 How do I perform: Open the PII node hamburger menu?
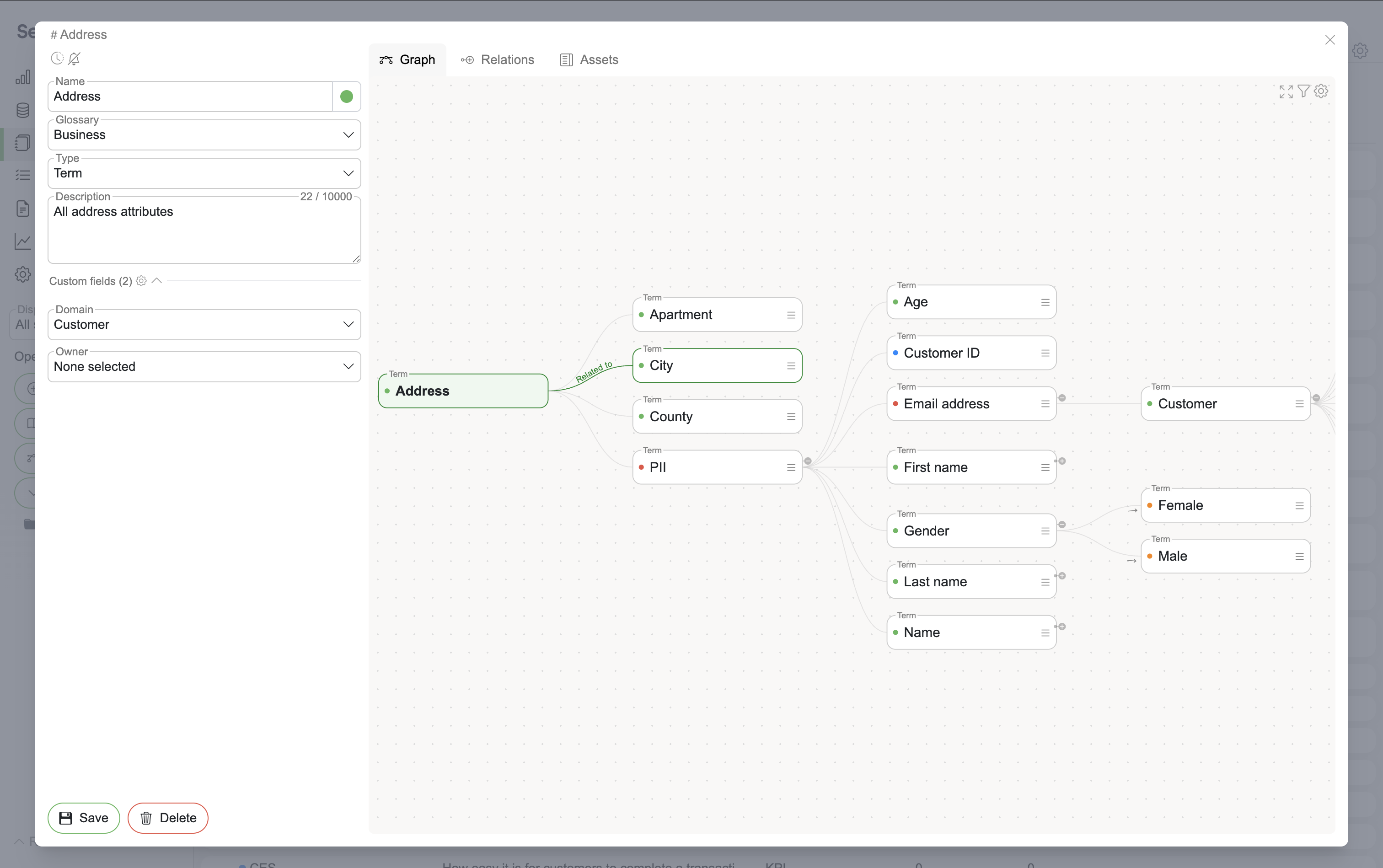(791, 467)
